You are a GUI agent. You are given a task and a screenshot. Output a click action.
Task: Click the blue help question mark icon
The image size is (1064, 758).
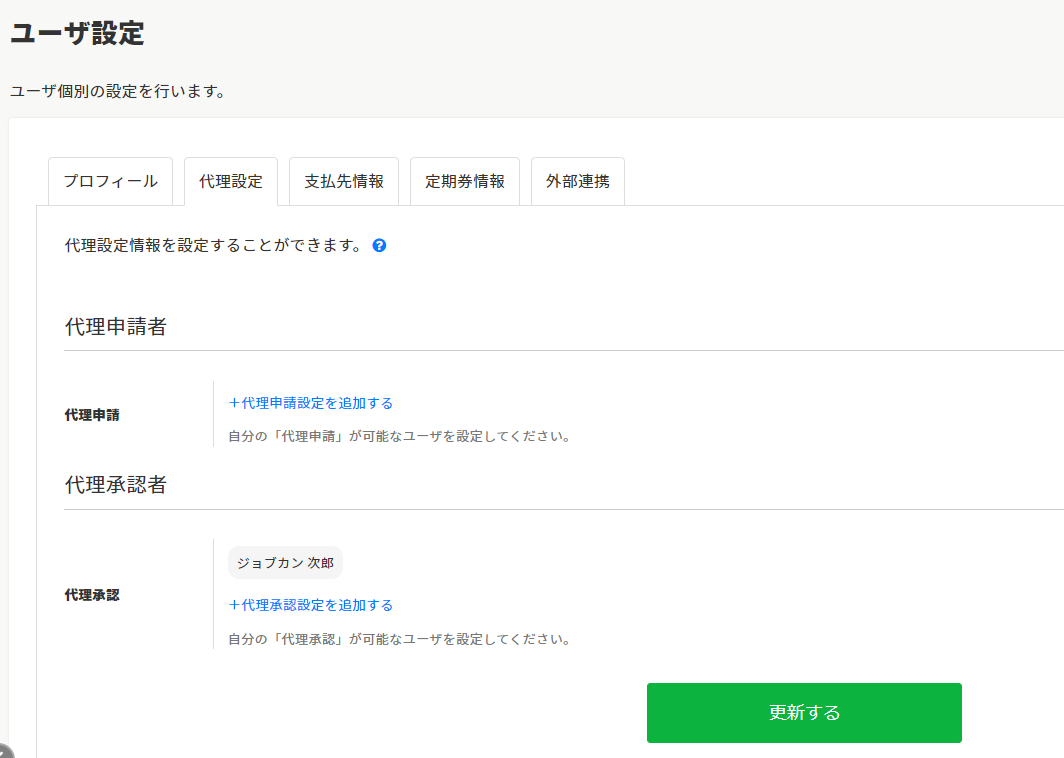pyautogui.click(x=379, y=245)
